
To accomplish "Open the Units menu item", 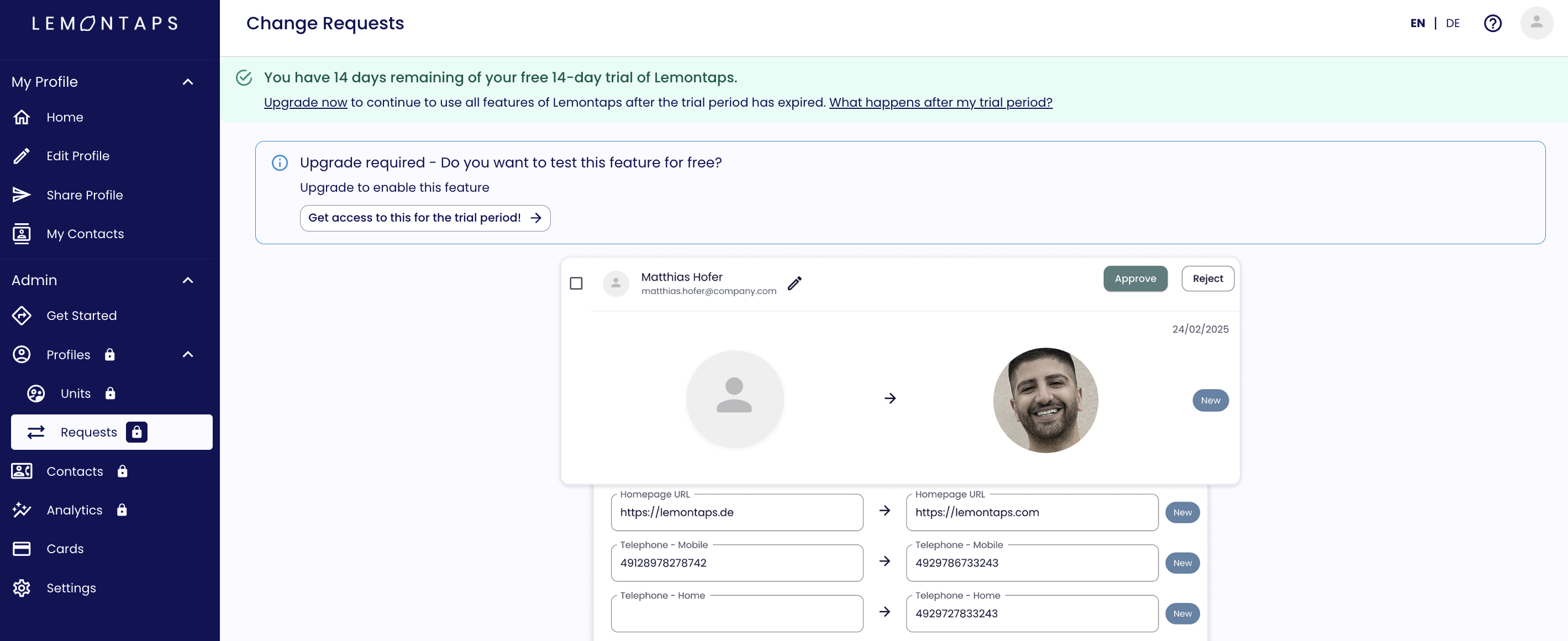I will click(x=76, y=393).
